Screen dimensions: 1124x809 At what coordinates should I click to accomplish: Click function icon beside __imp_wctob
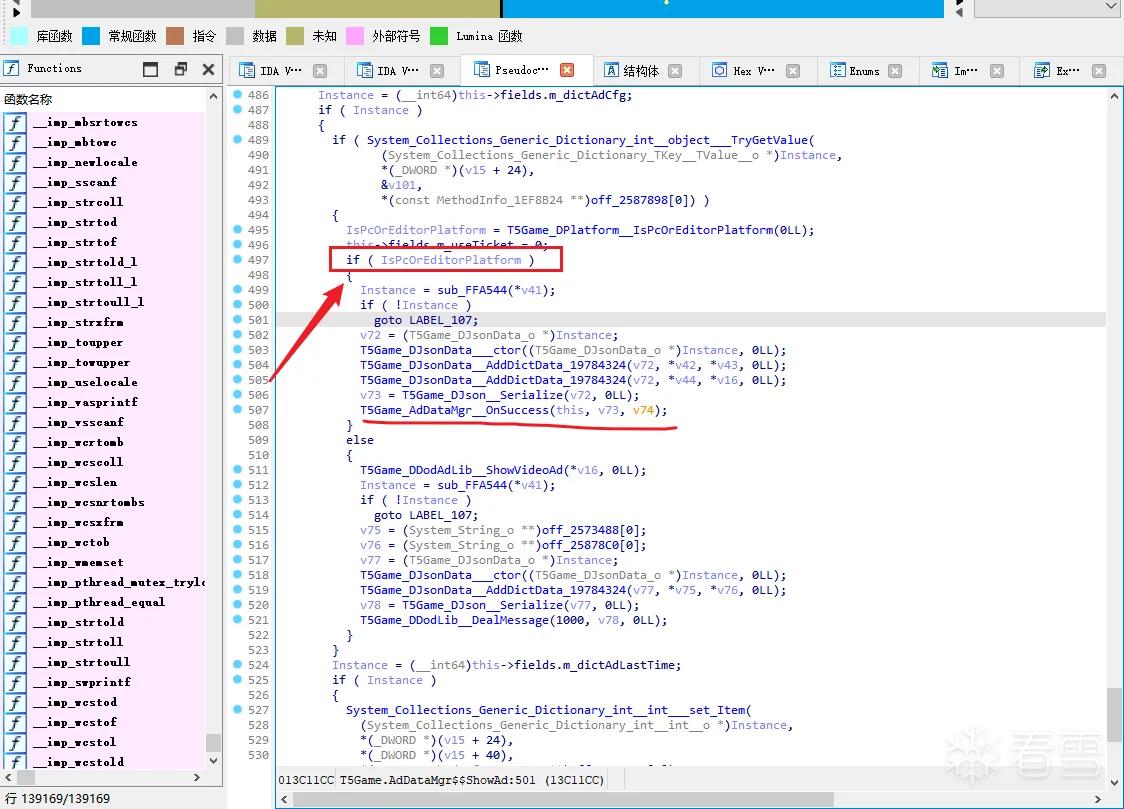tap(15, 543)
